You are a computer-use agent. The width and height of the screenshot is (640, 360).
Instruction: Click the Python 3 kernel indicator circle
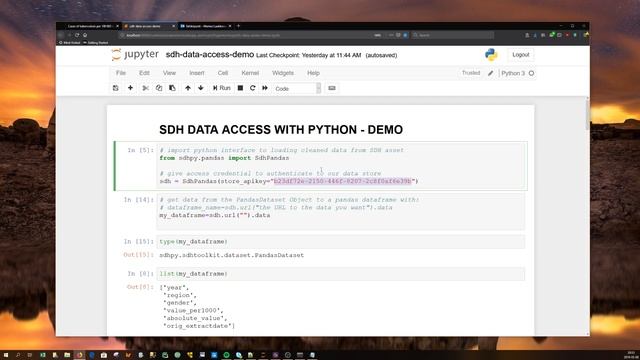coord(531,73)
